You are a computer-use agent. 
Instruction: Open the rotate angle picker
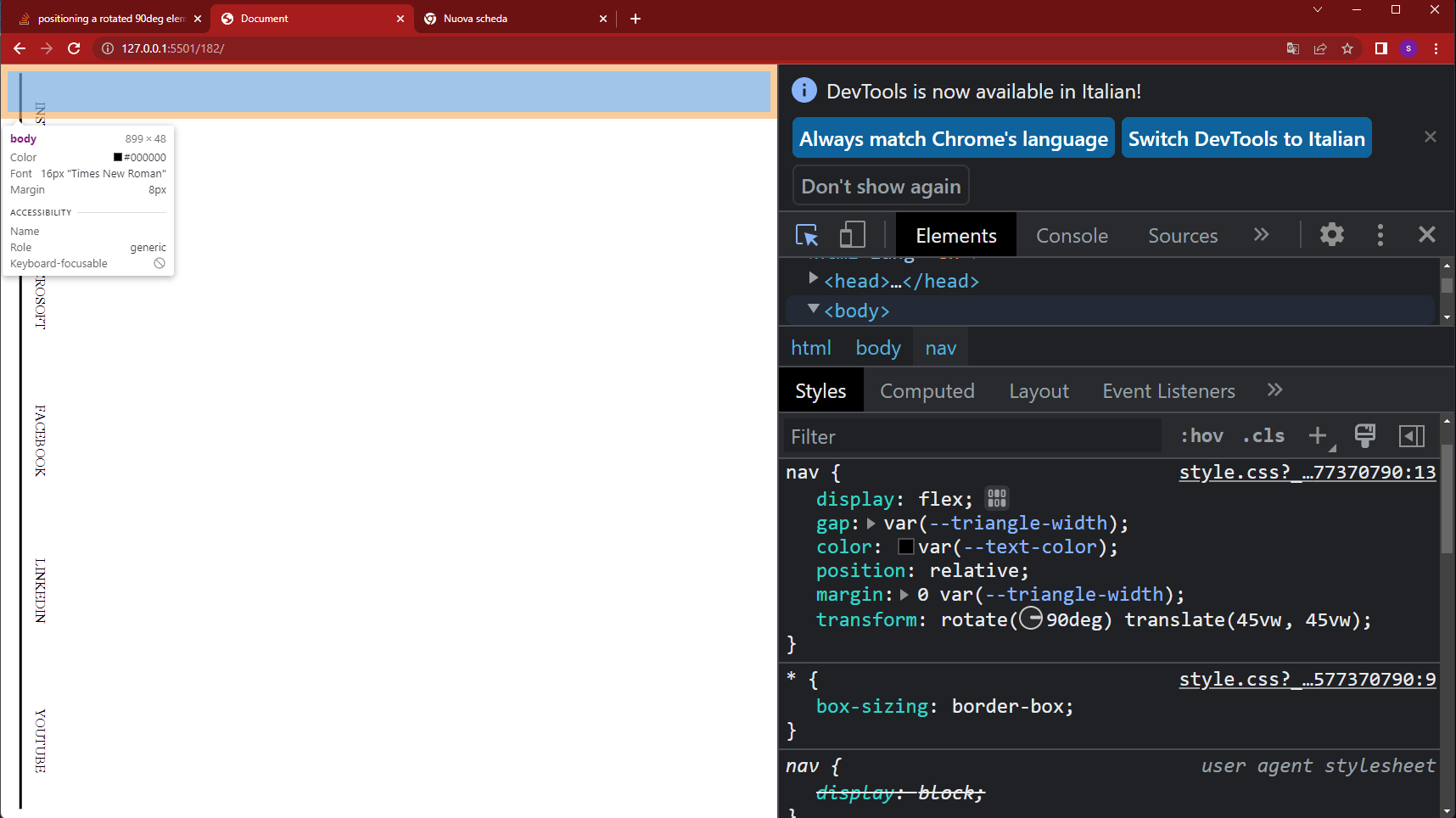coord(1031,619)
